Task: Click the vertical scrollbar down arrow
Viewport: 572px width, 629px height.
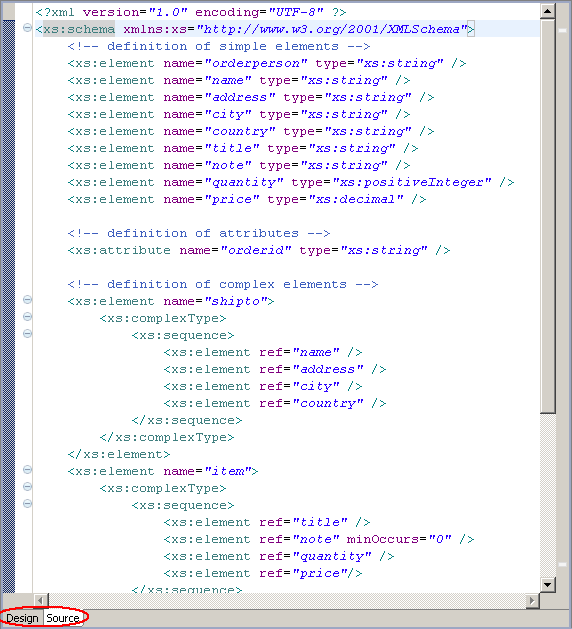Action: (x=548, y=584)
